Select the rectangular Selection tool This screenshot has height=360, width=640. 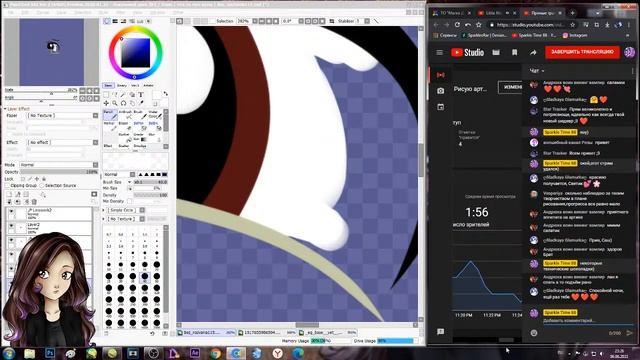coord(106,95)
